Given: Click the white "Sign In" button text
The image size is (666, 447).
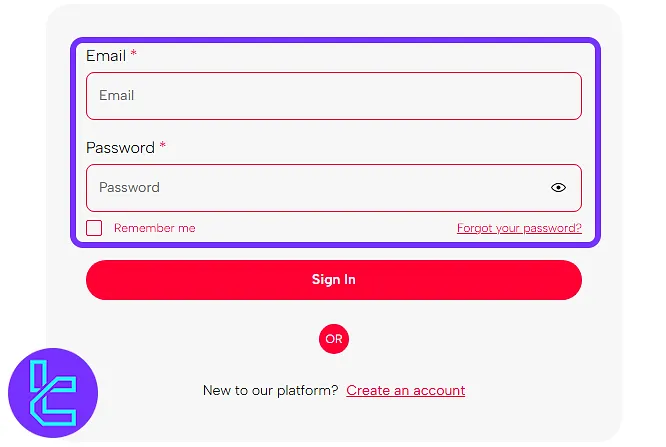Looking at the screenshot, I should (333, 280).
